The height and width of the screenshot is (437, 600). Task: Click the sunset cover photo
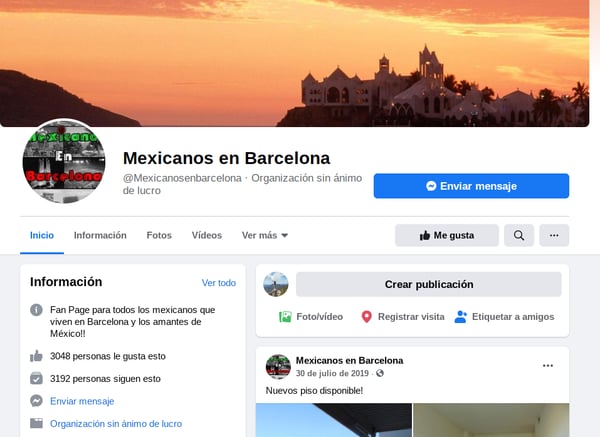(295, 63)
